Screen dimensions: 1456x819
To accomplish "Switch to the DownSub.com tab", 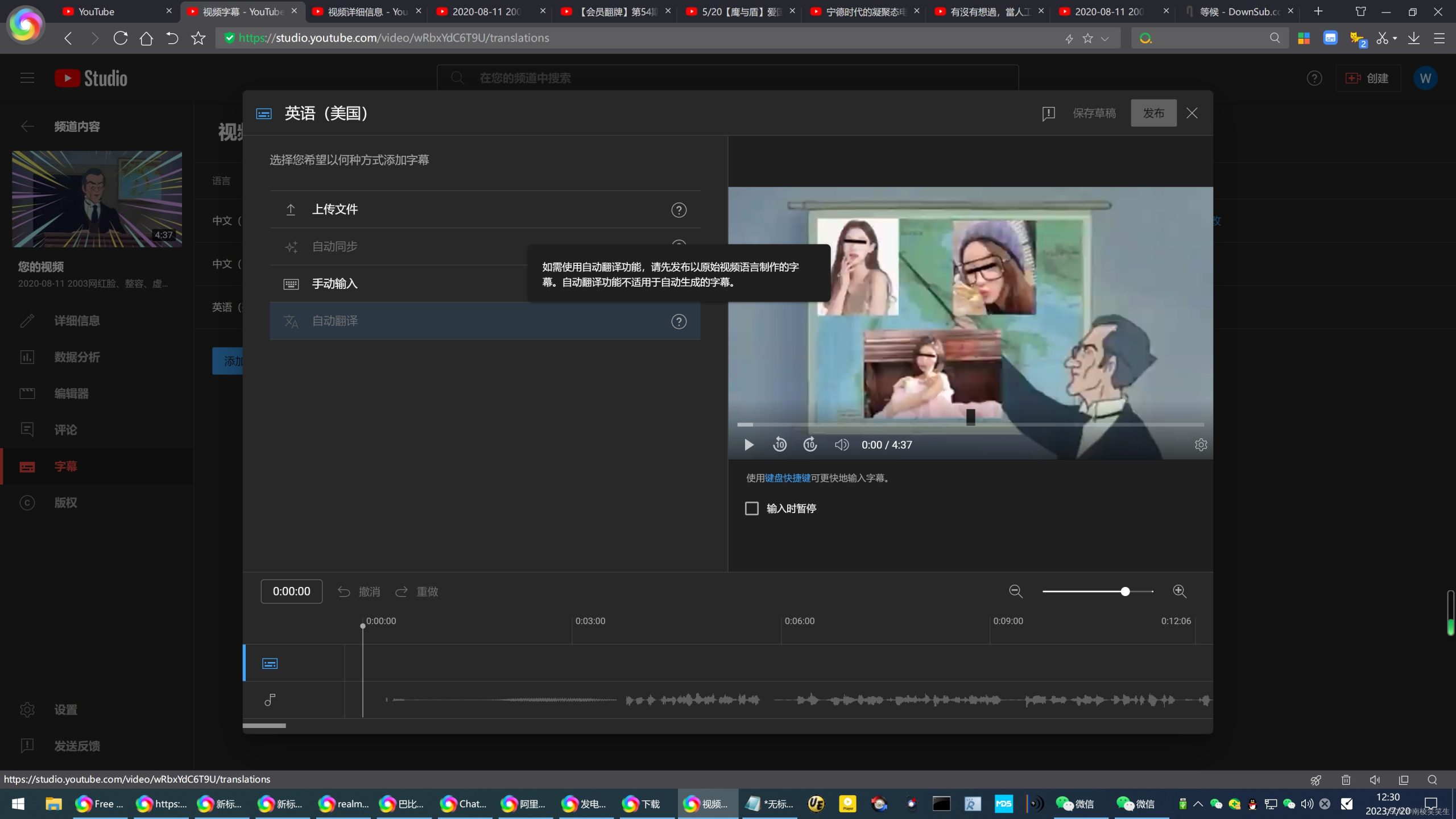I will [1238, 11].
